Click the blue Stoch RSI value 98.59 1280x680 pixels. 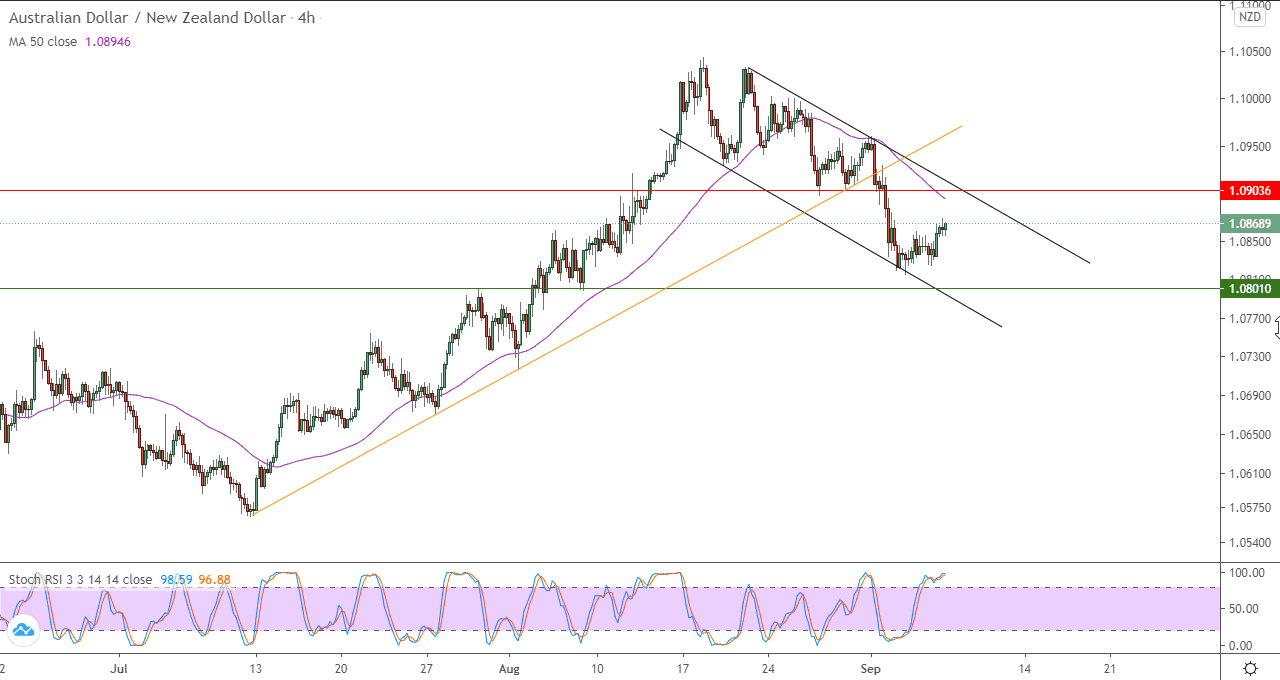pos(176,580)
